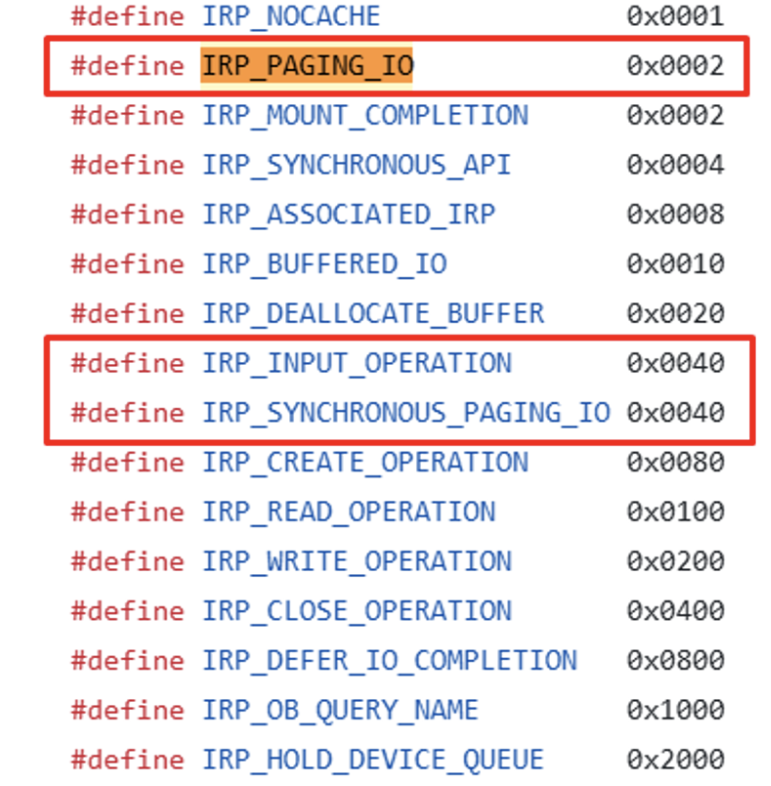Click the IRP_SYNCHRONOUS_PAGING_IO macro name
Viewport: 771px width, 786px height.
[x=406, y=412]
